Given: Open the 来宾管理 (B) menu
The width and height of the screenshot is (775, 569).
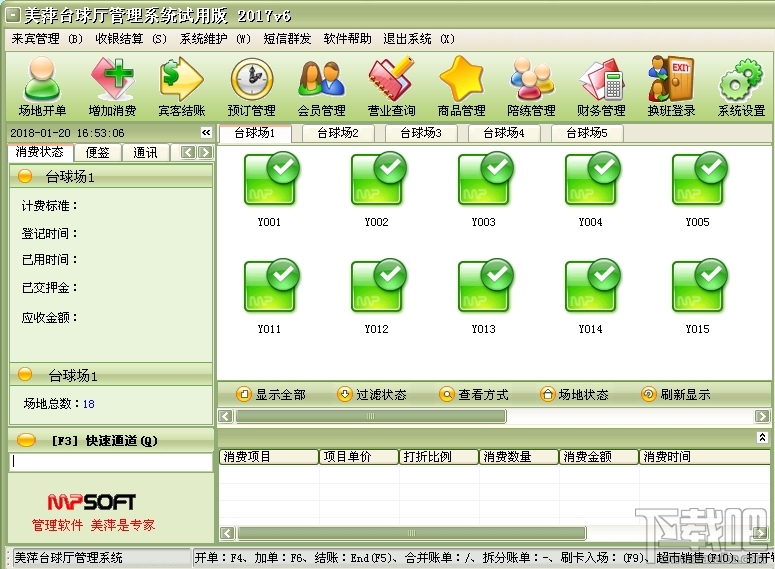Looking at the screenshot, I should tap(47, 39).
